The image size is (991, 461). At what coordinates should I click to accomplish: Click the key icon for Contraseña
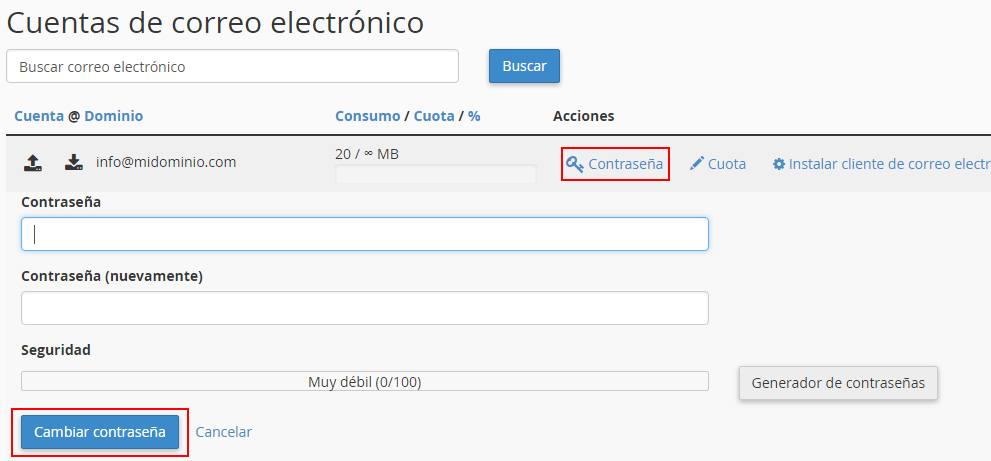tap(575, 164)
